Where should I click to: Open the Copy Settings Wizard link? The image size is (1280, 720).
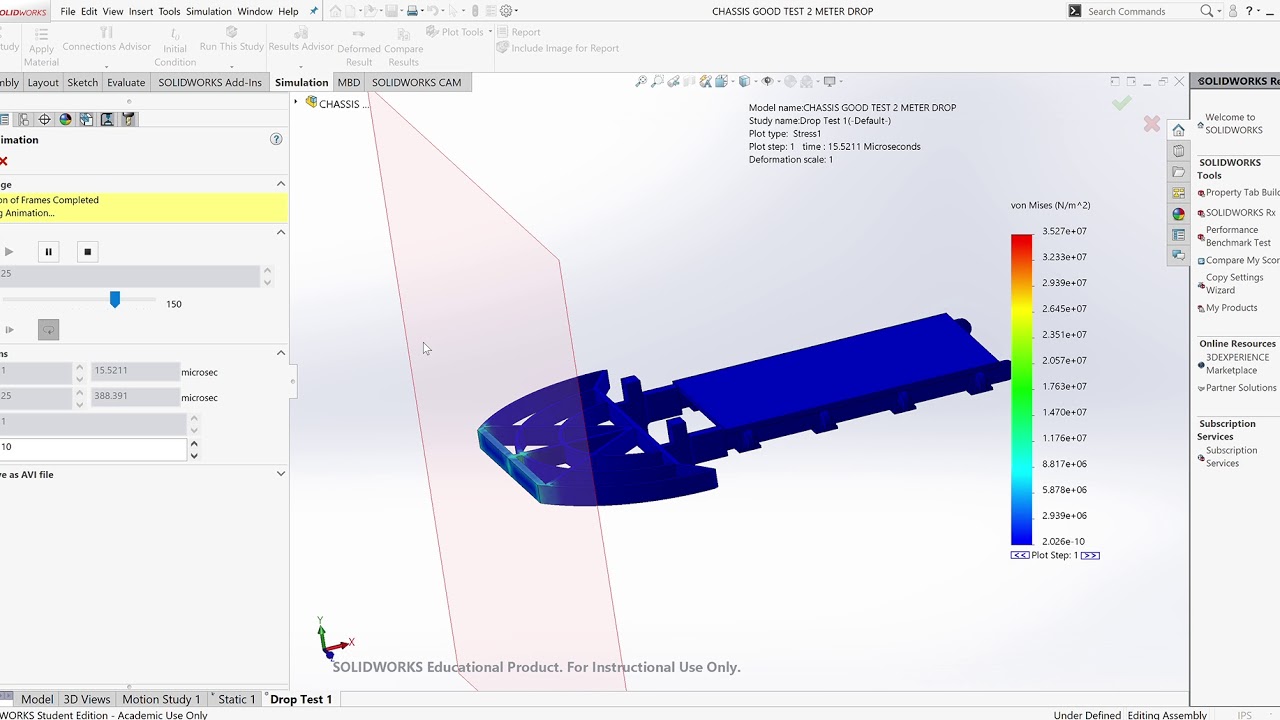point(1234,284)
